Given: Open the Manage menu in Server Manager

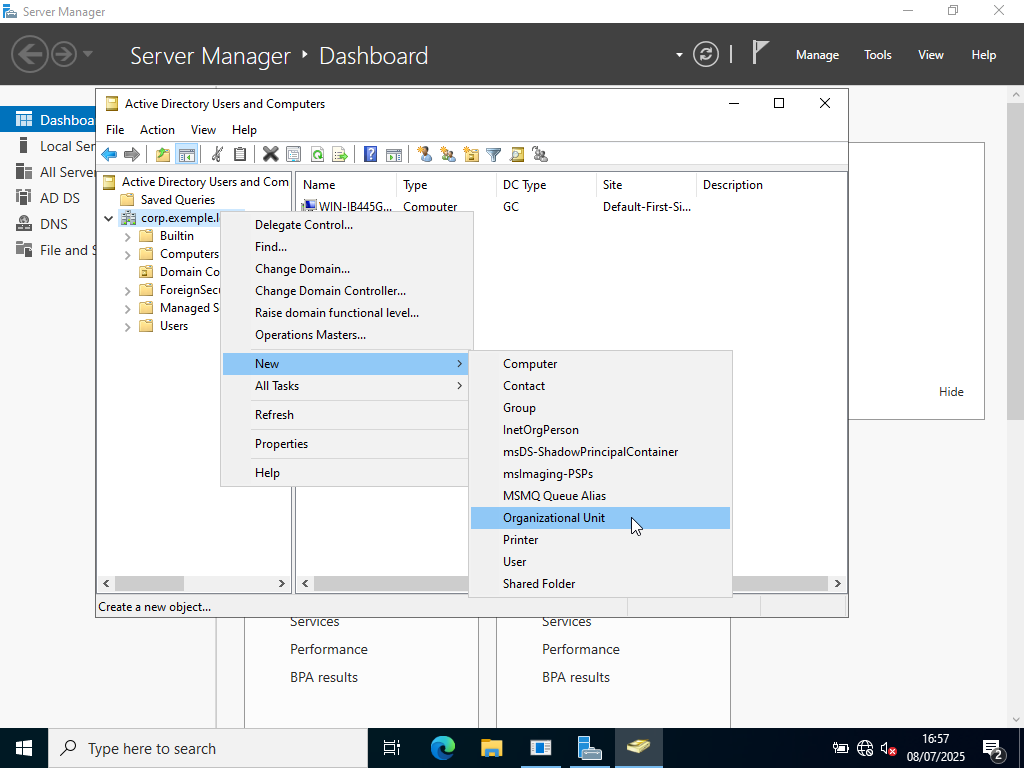Looking at the screenshot, I should tap(817, 55).
